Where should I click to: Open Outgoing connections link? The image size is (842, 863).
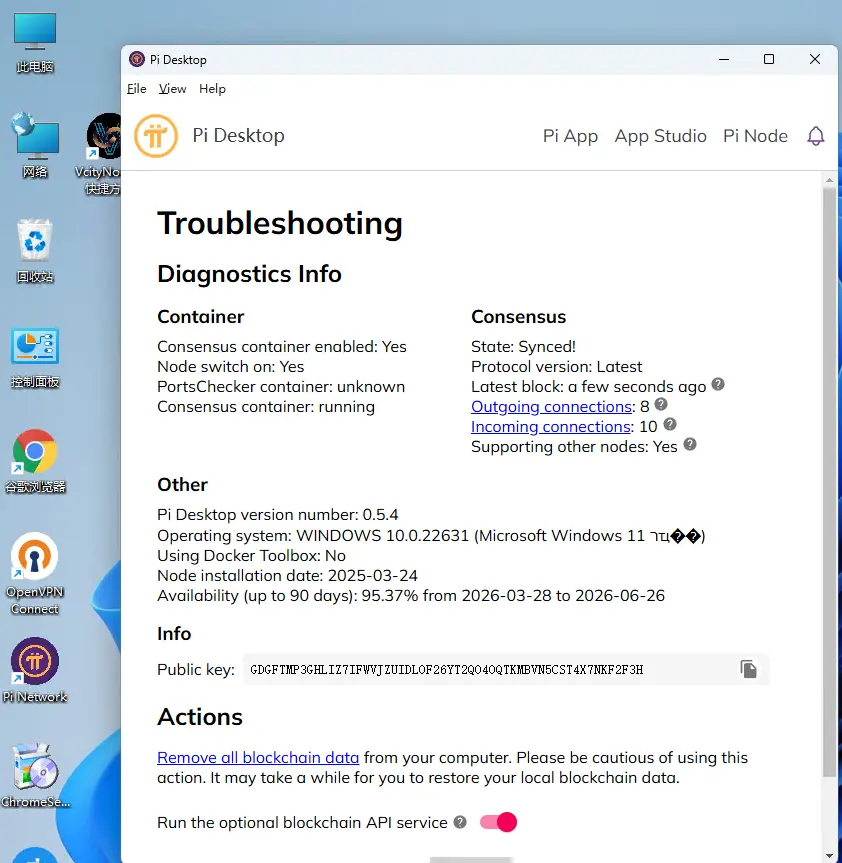[x=551, y=407]
